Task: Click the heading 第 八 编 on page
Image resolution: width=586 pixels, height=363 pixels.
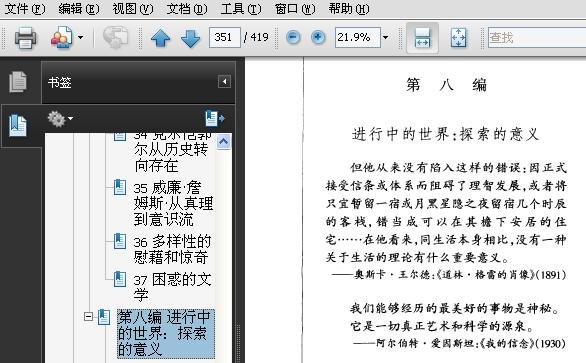Action: pos(446,85)
